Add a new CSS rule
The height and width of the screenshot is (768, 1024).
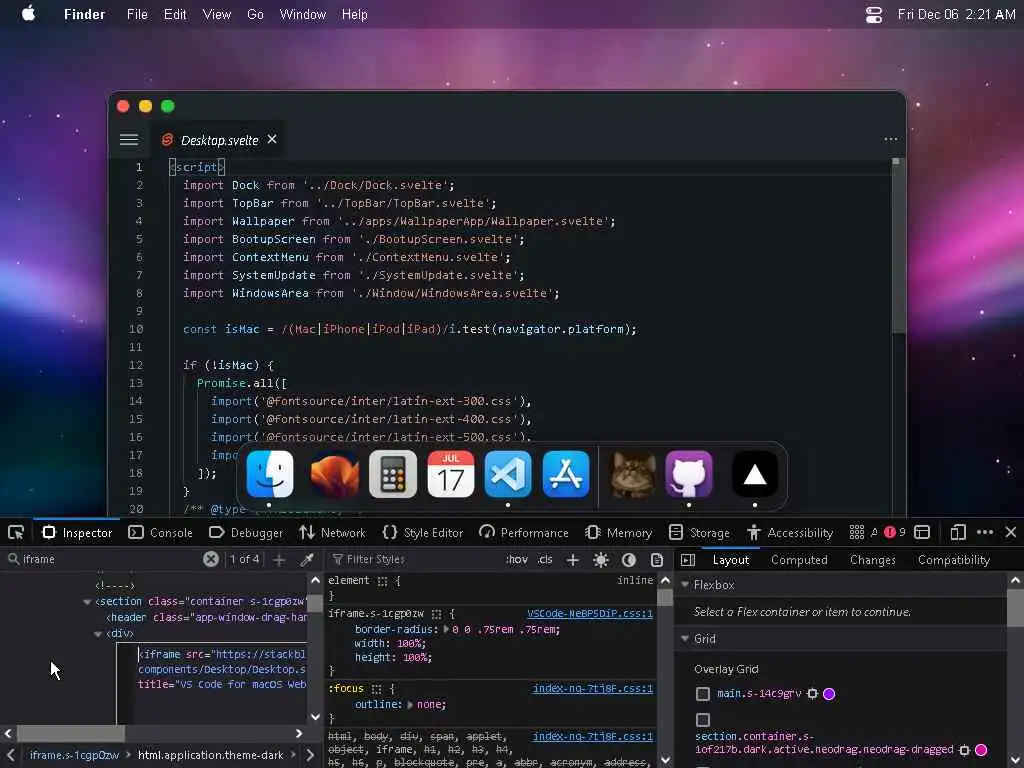click(x=573, y=560)
